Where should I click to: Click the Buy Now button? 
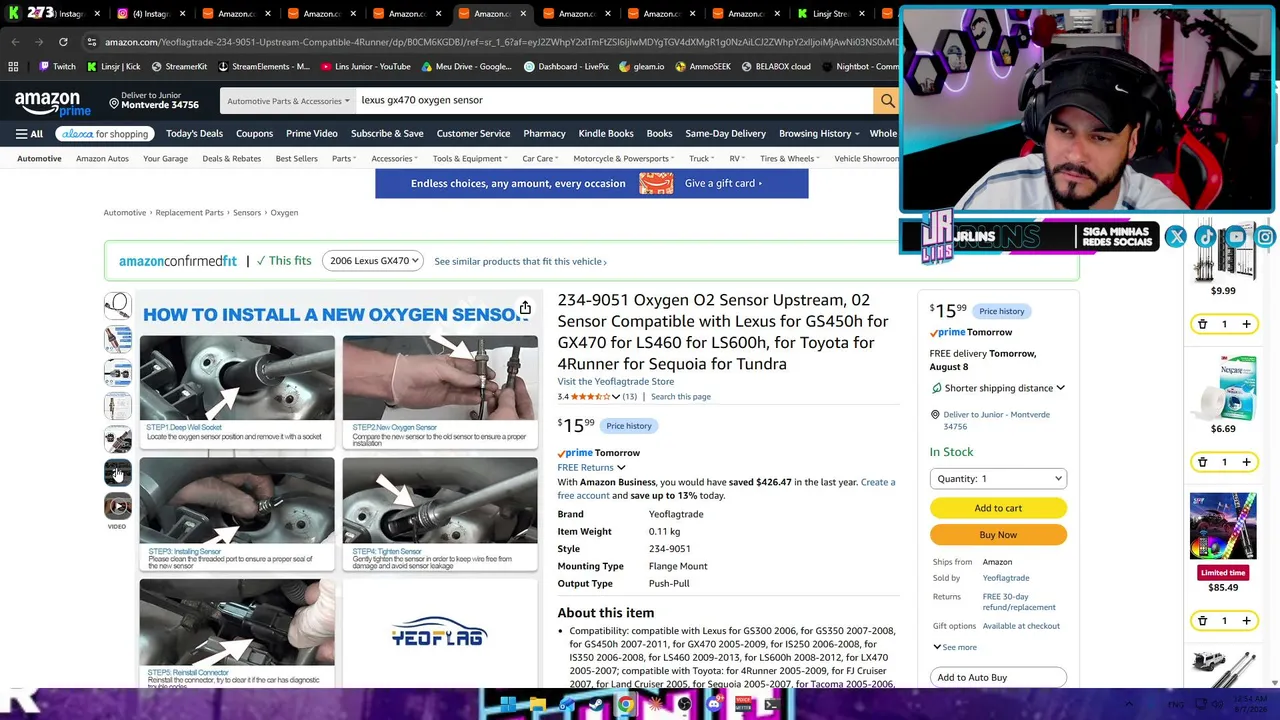[x=998, y=535]
